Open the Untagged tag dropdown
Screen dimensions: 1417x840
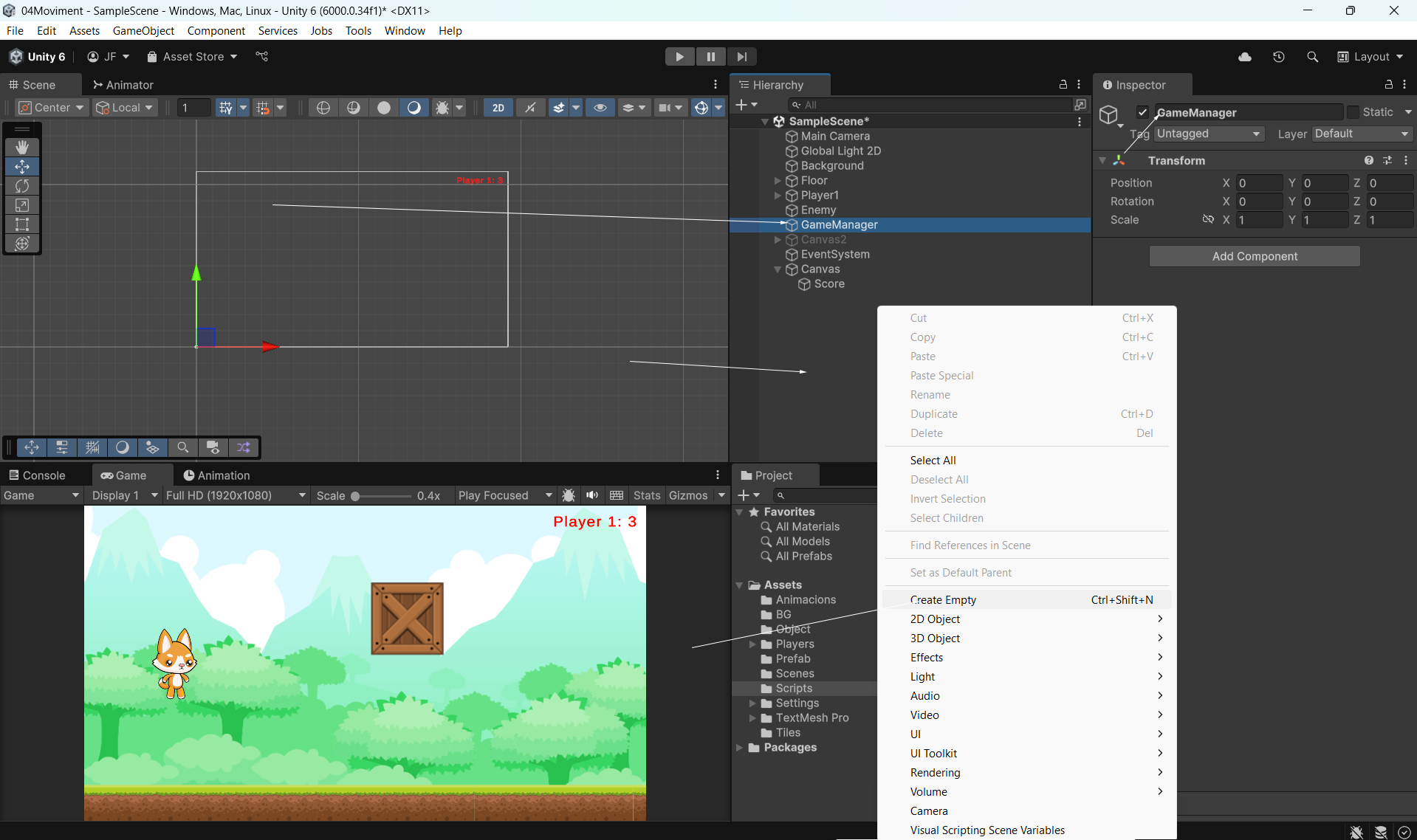(x=1209, y=134)
